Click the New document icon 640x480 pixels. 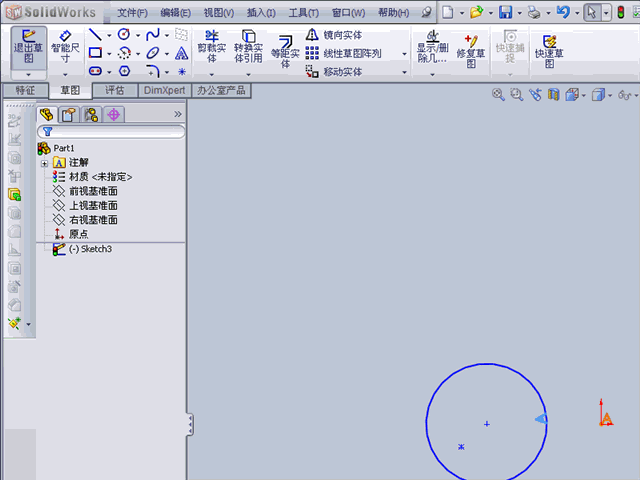click(x=448, y=12)
